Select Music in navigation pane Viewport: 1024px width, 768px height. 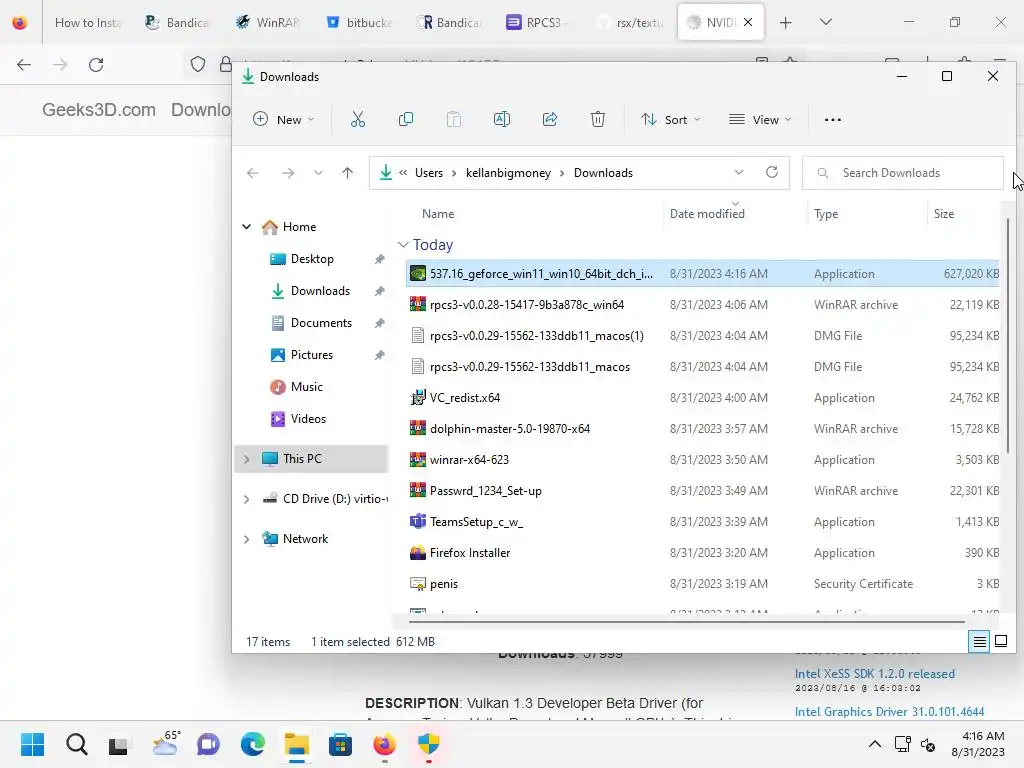coord(306,387)
